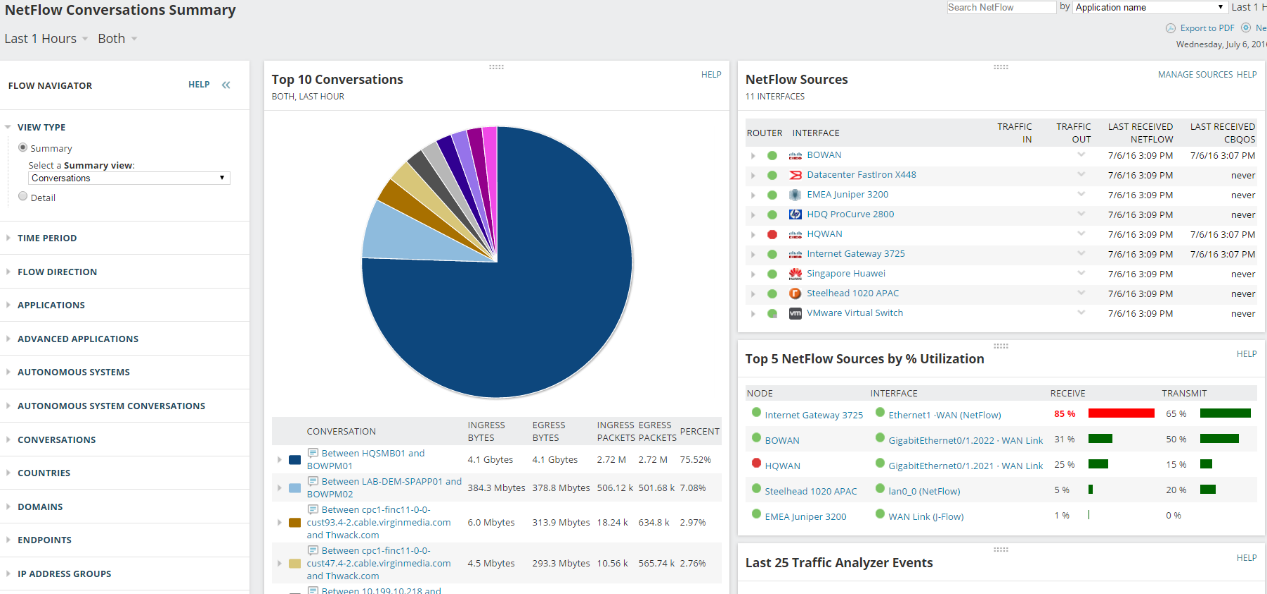
Task: Click the Cisco icon beside BOWAN
Action: point(795,155)
